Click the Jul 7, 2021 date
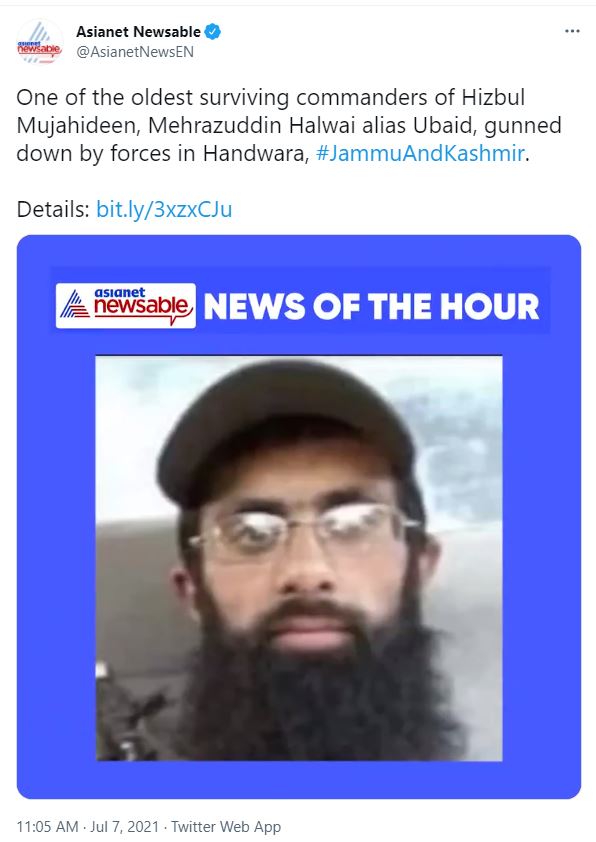 coord(125,826)
